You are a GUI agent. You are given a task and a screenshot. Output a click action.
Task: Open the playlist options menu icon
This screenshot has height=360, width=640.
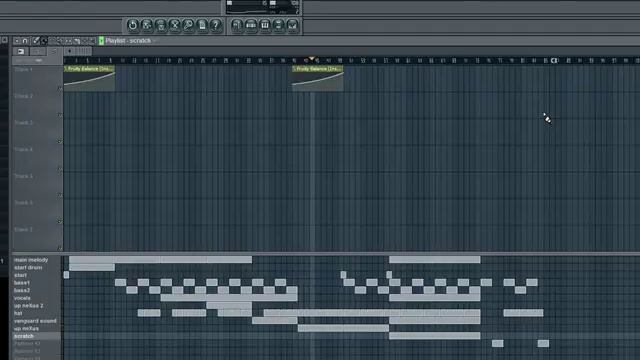click(x=17, y=41)
